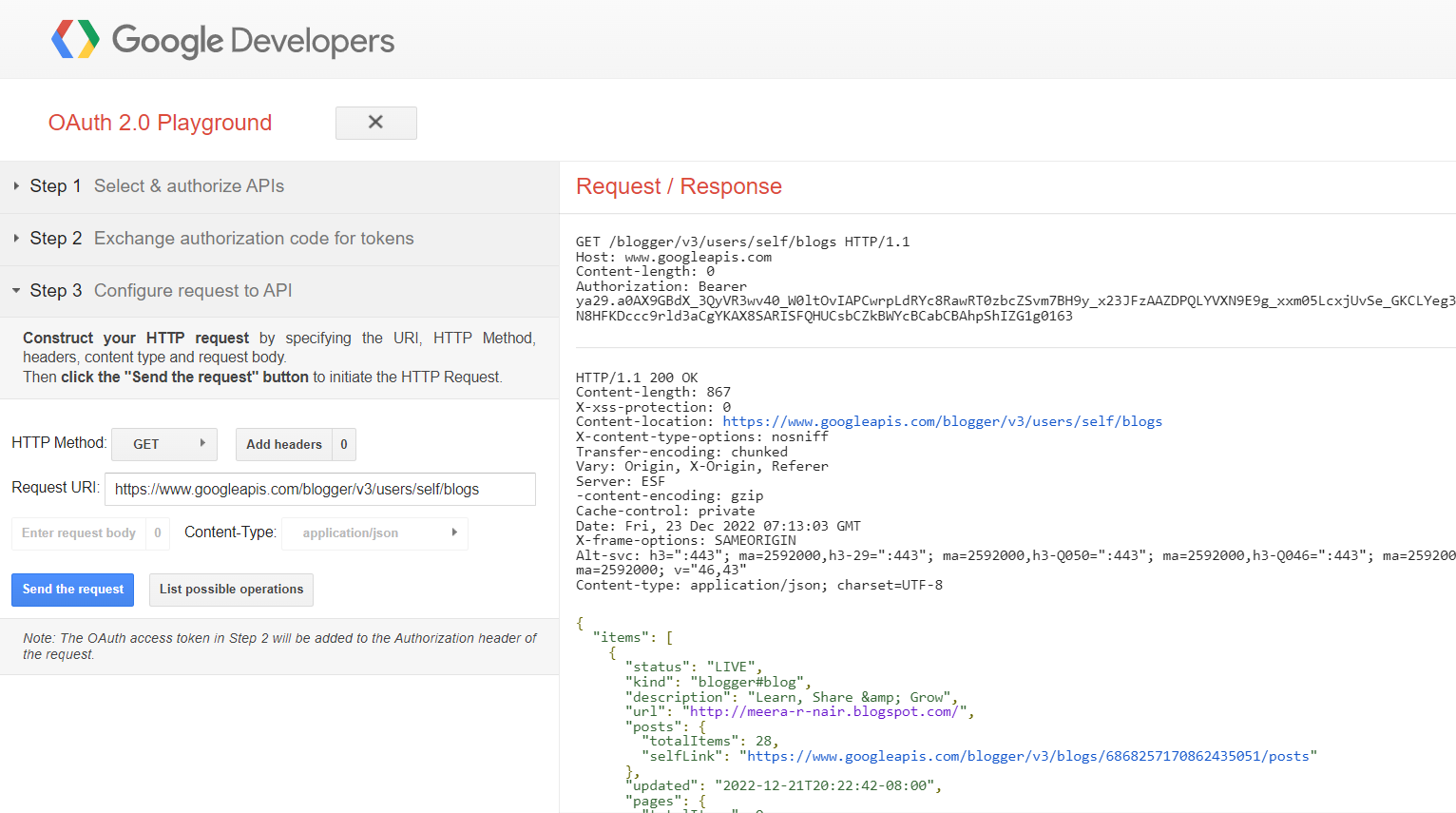
Task: Click the HTTP Method label
Action: (59, 443)
